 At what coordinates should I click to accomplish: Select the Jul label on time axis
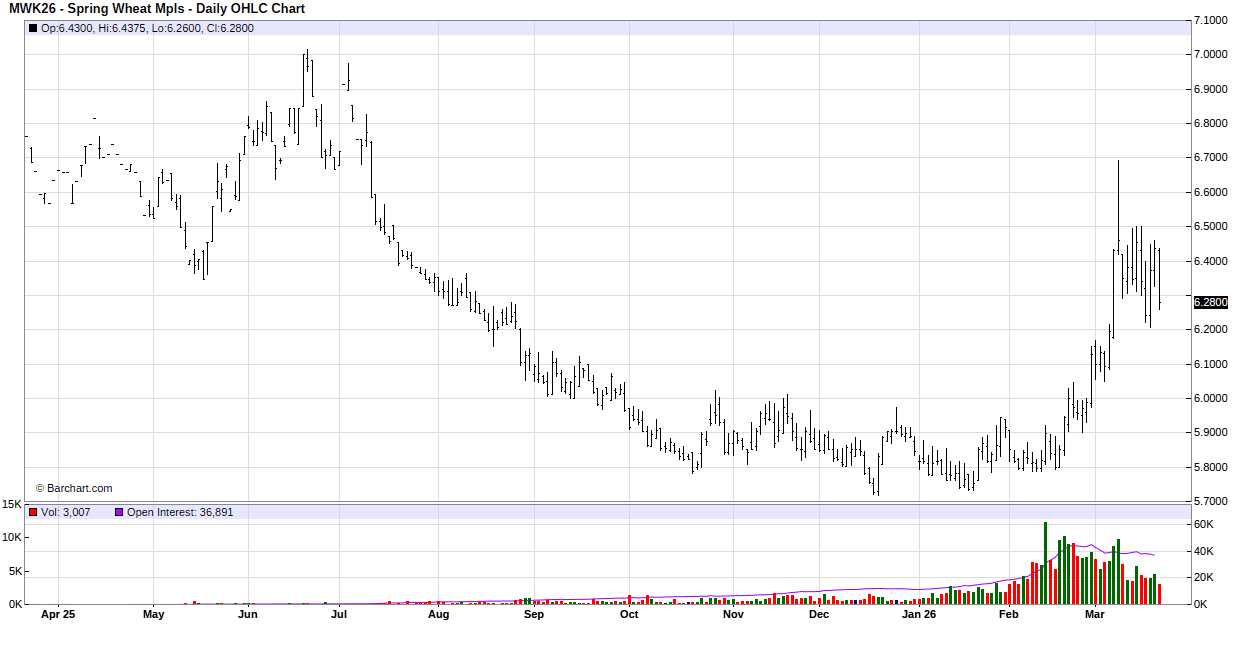click(x=340, y=615)
